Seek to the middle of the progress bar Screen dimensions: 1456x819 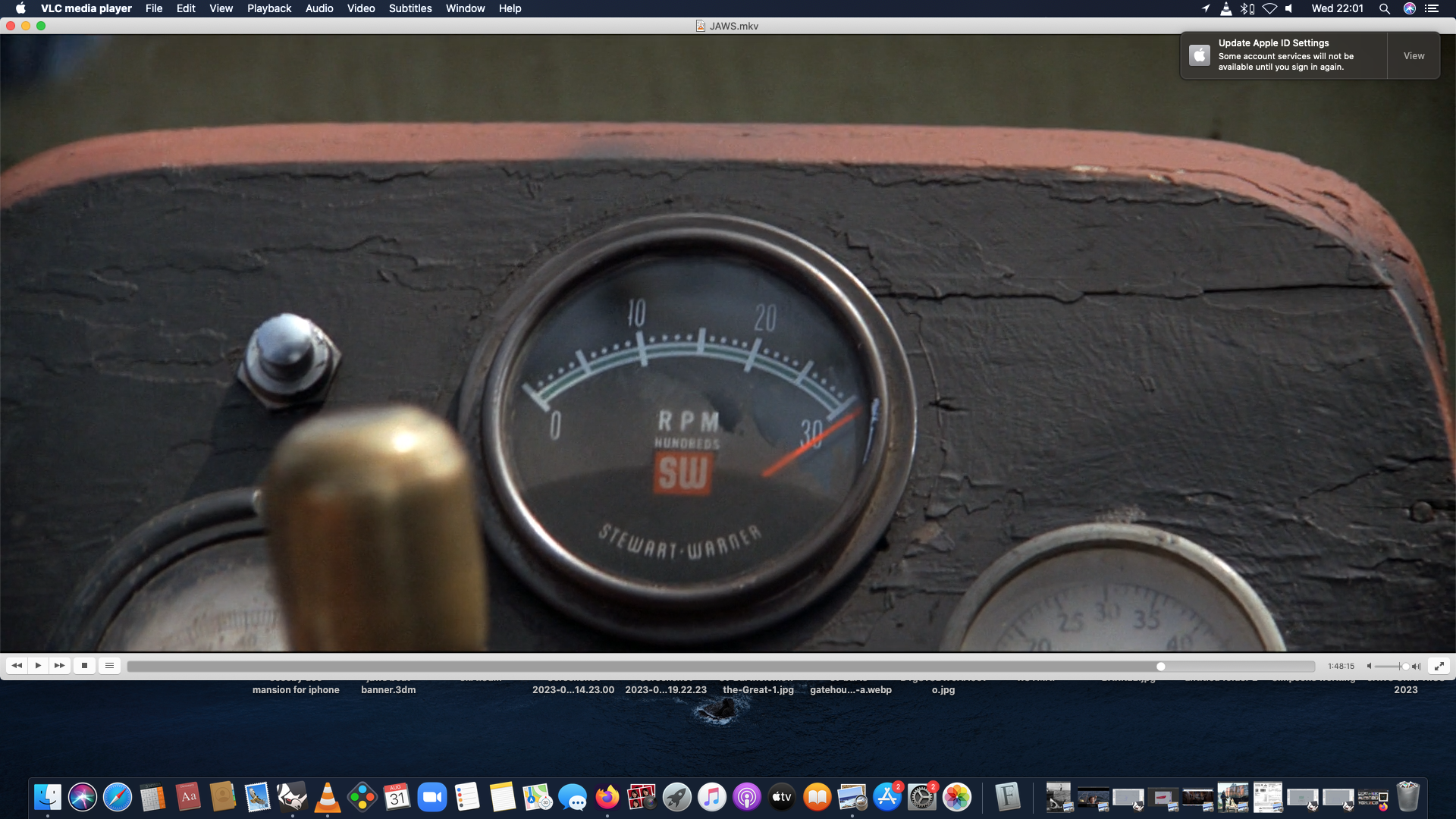[721, 667]
